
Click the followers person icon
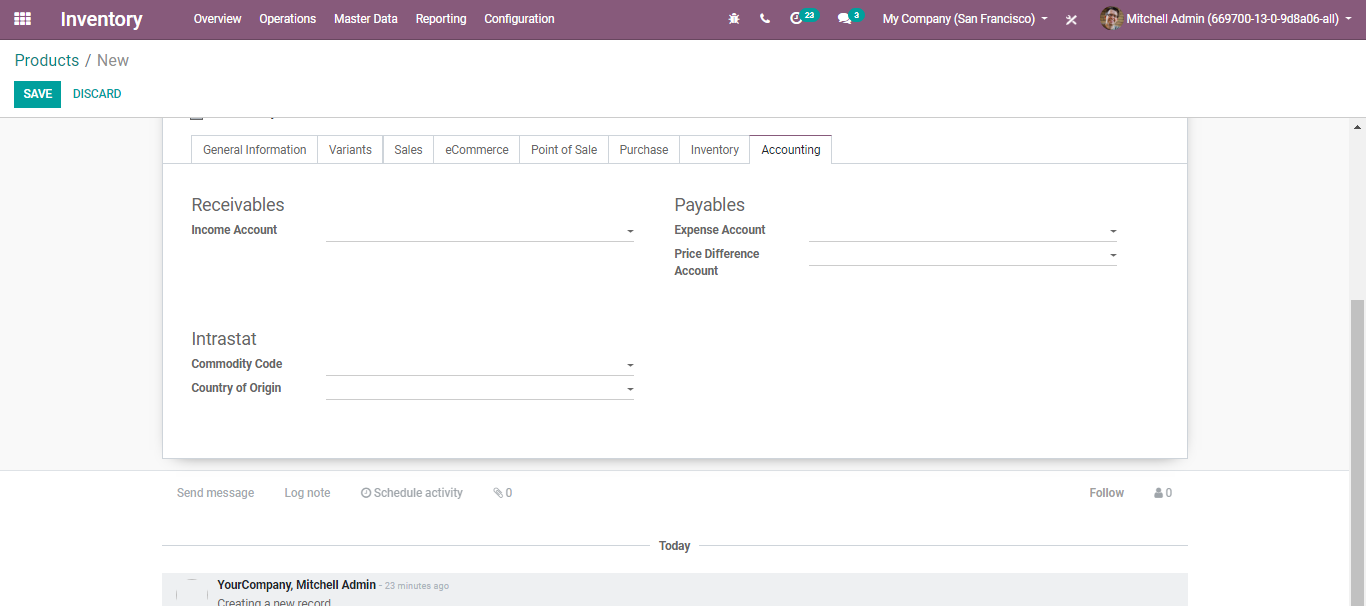click(x=1158, y=493)
